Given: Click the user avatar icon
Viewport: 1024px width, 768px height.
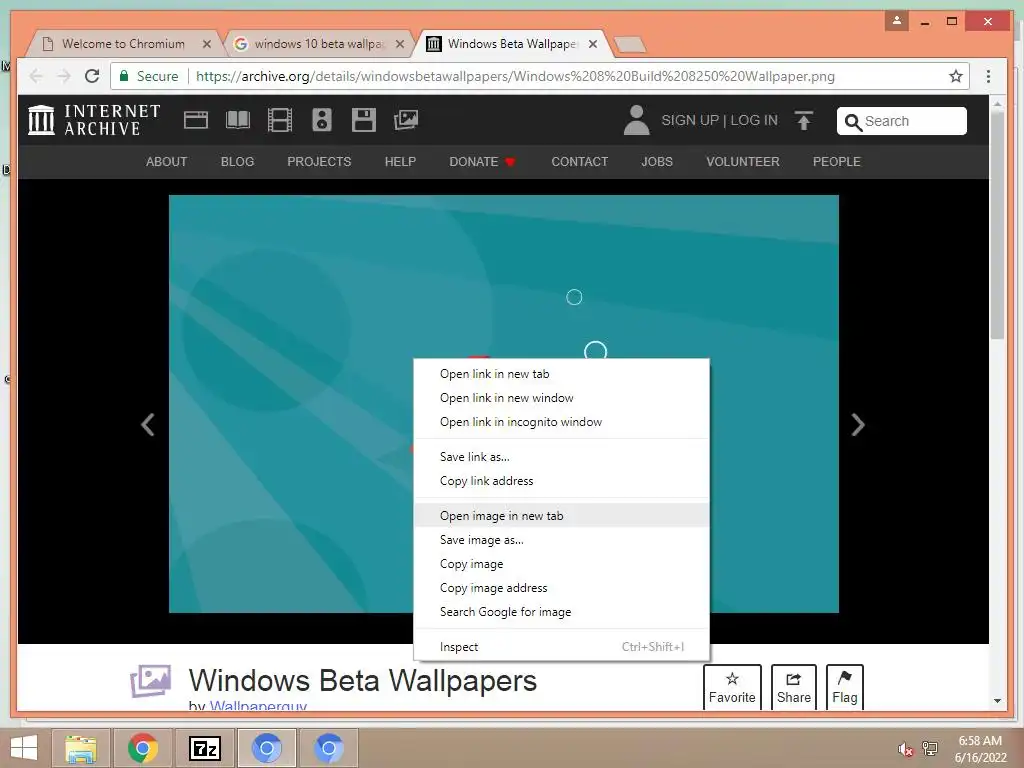Looking at the screenshot, I should coord(636,120).
